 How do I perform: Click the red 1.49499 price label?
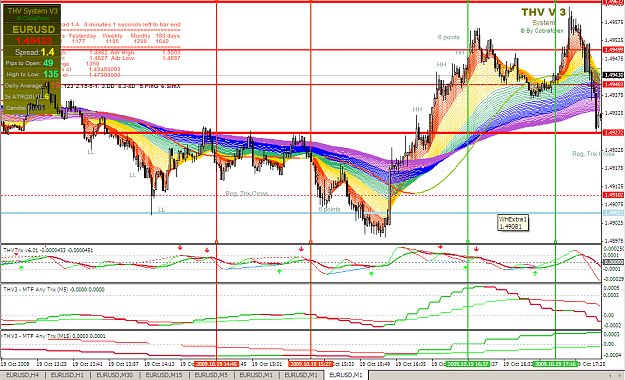[x=613, y=50]
